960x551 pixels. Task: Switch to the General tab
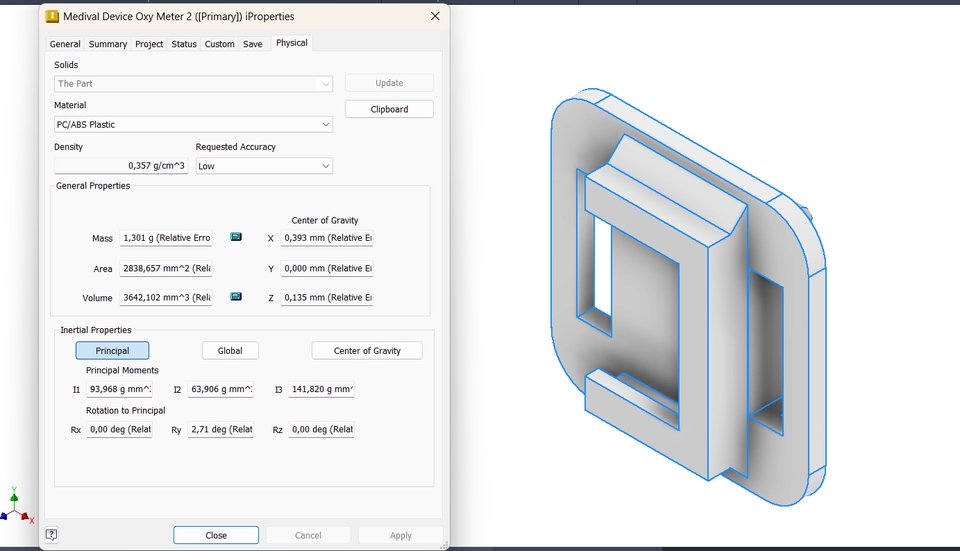(x=65, y=44)
